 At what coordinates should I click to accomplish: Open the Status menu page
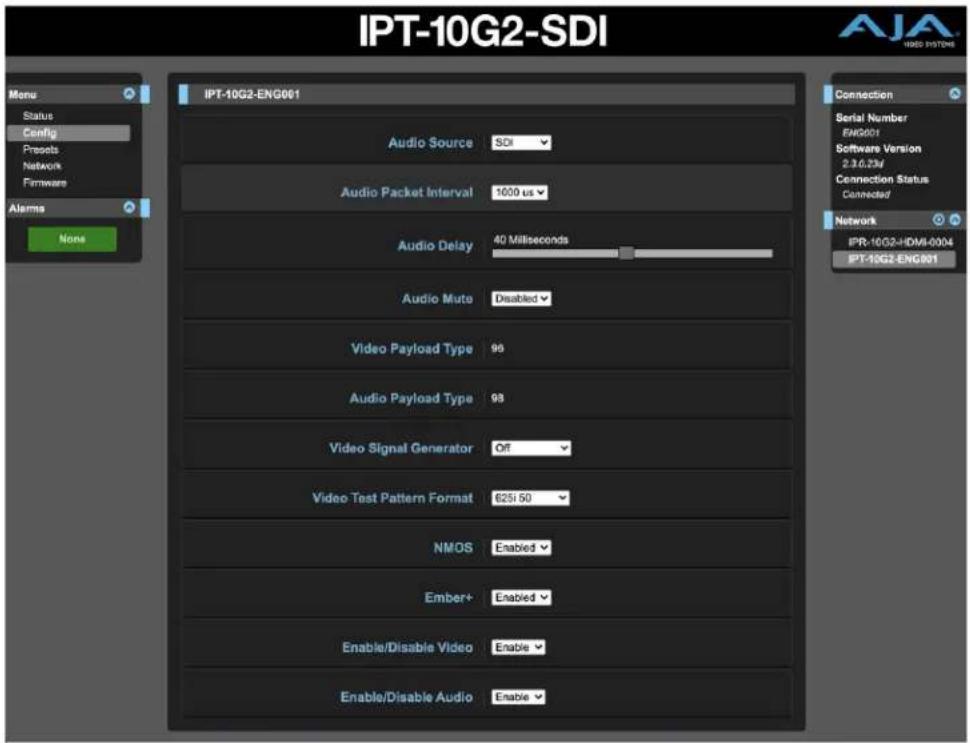click(x=38, y=116)
